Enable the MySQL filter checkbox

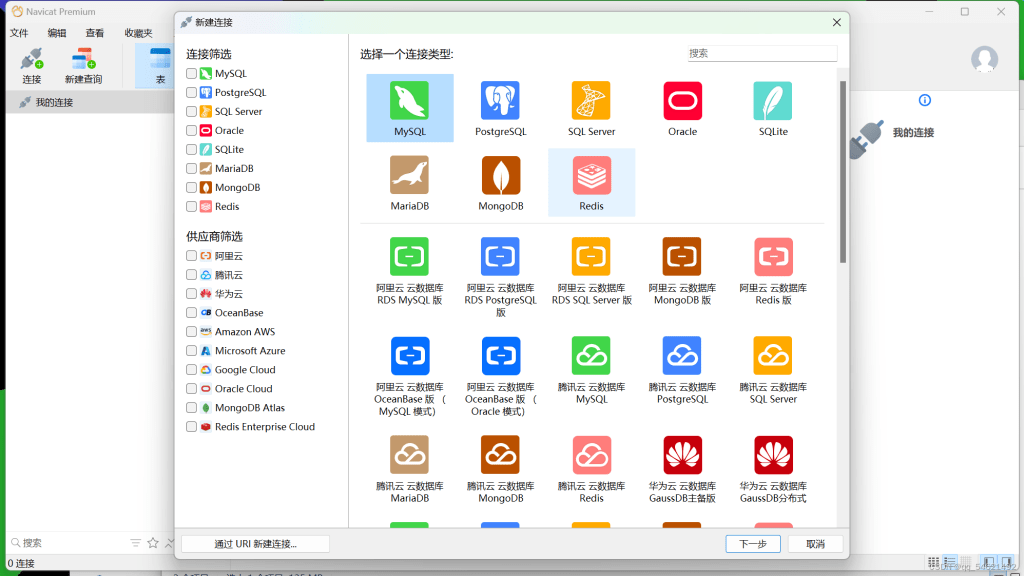click(x=192, y=74)
